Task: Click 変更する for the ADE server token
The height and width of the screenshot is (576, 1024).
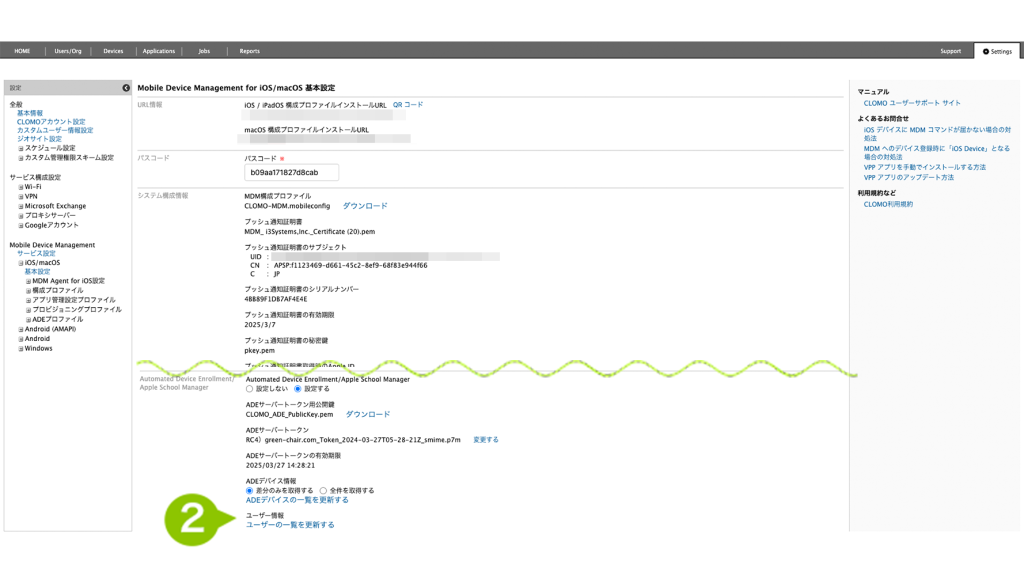Action: pos(486,440)
